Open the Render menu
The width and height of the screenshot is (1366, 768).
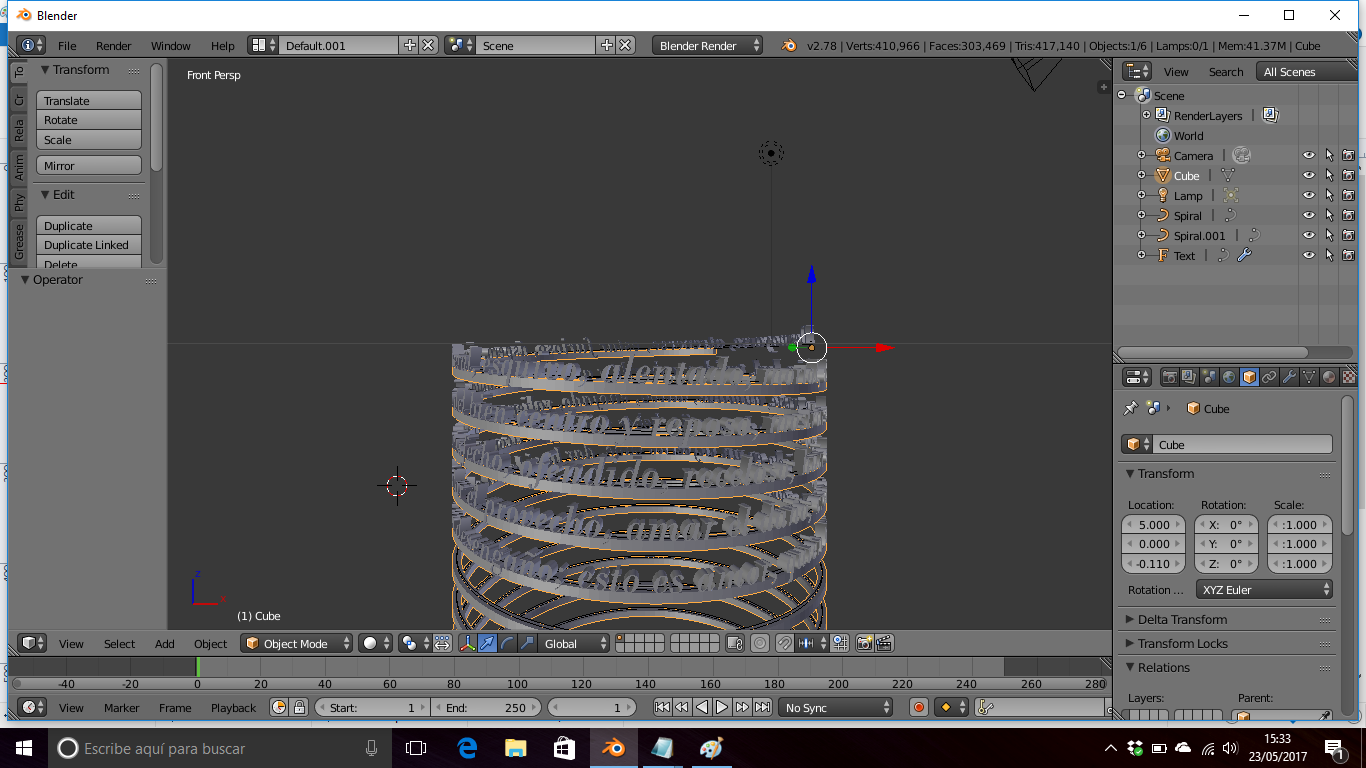click(x=114, y=45)
